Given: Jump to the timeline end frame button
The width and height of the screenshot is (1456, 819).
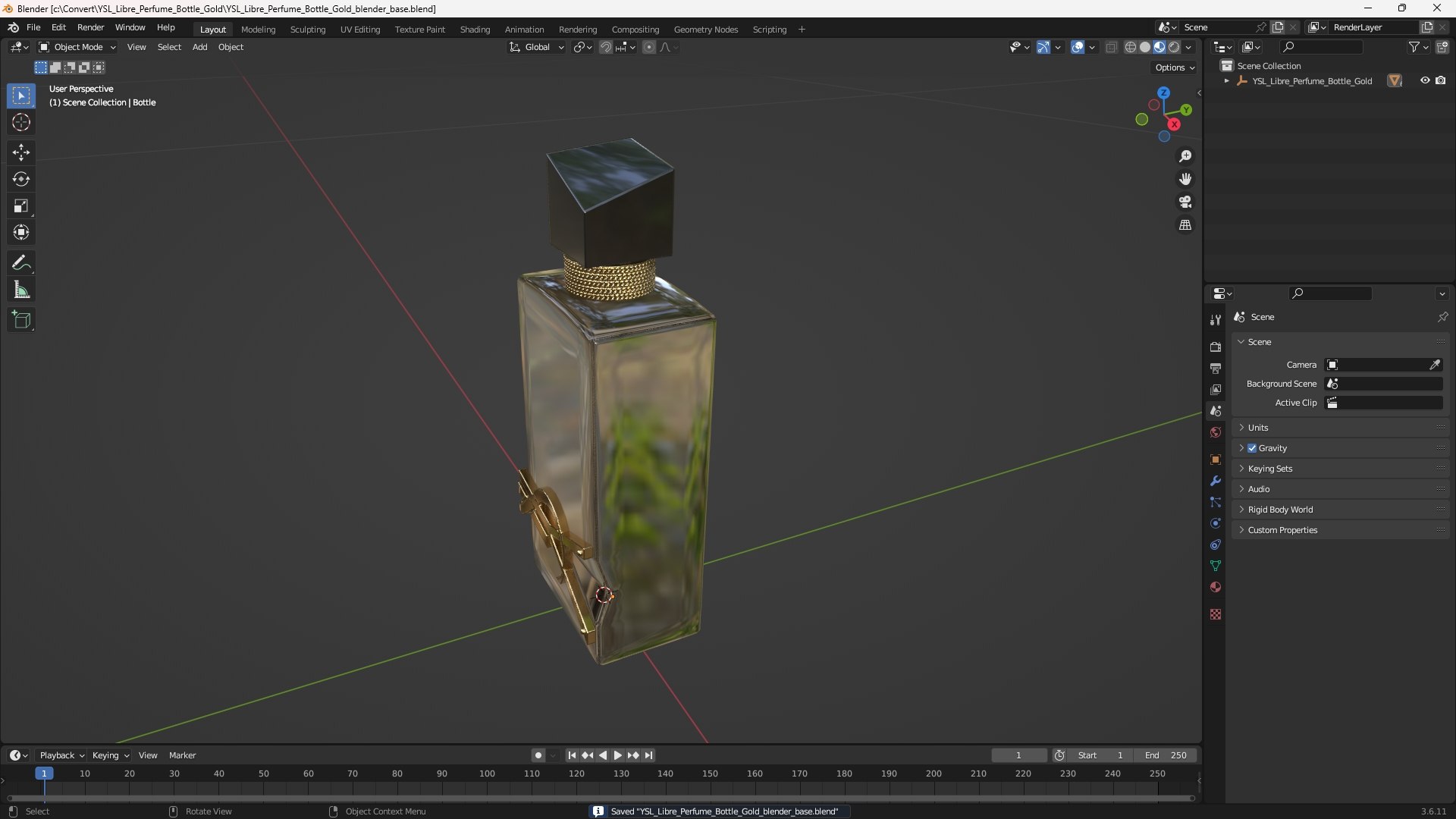Looking at the screenshot, I should [x=649, y=755].
